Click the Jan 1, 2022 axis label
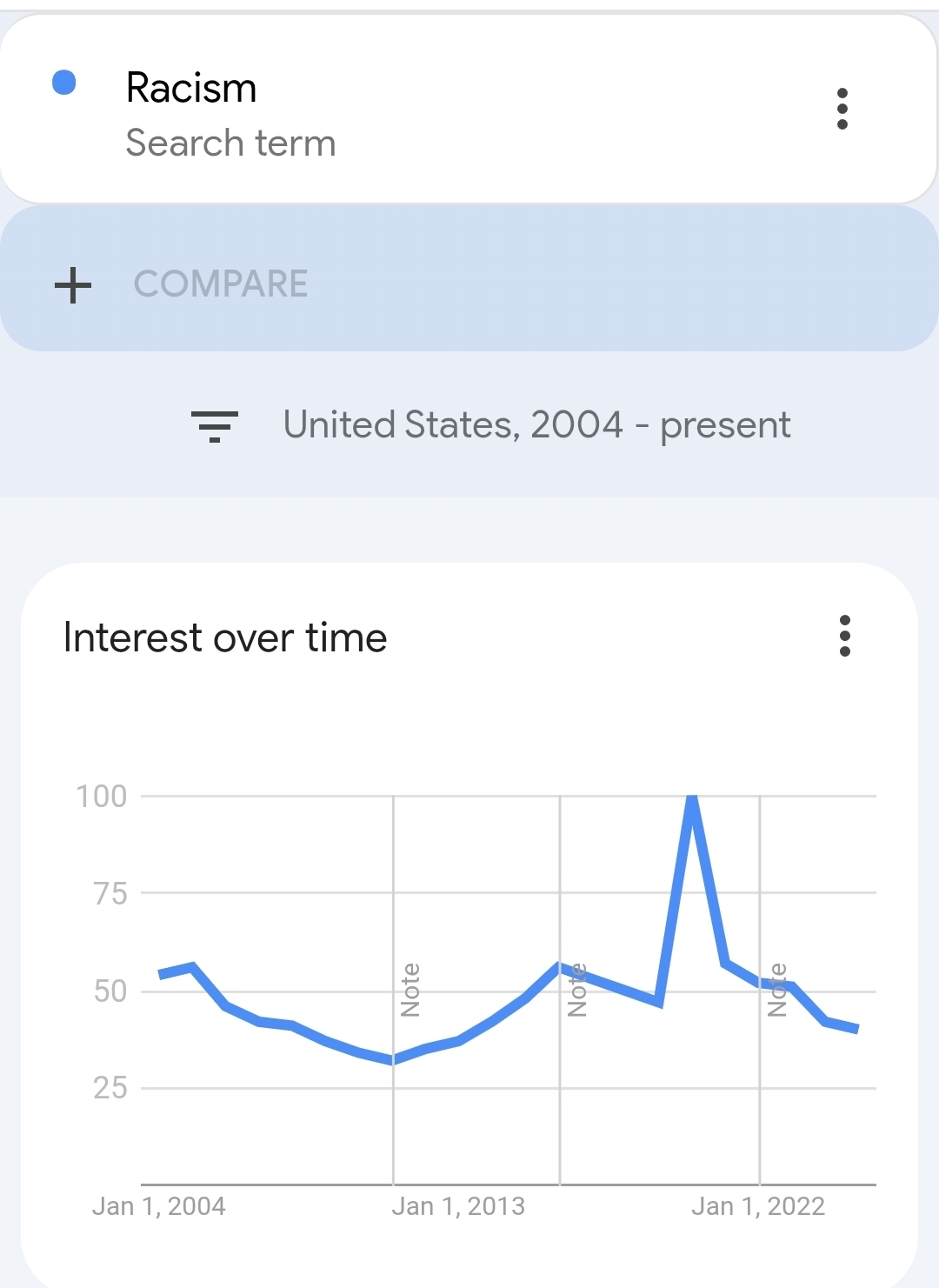This screenshot has width=939, height=1288. click(x=758, y=1206)
